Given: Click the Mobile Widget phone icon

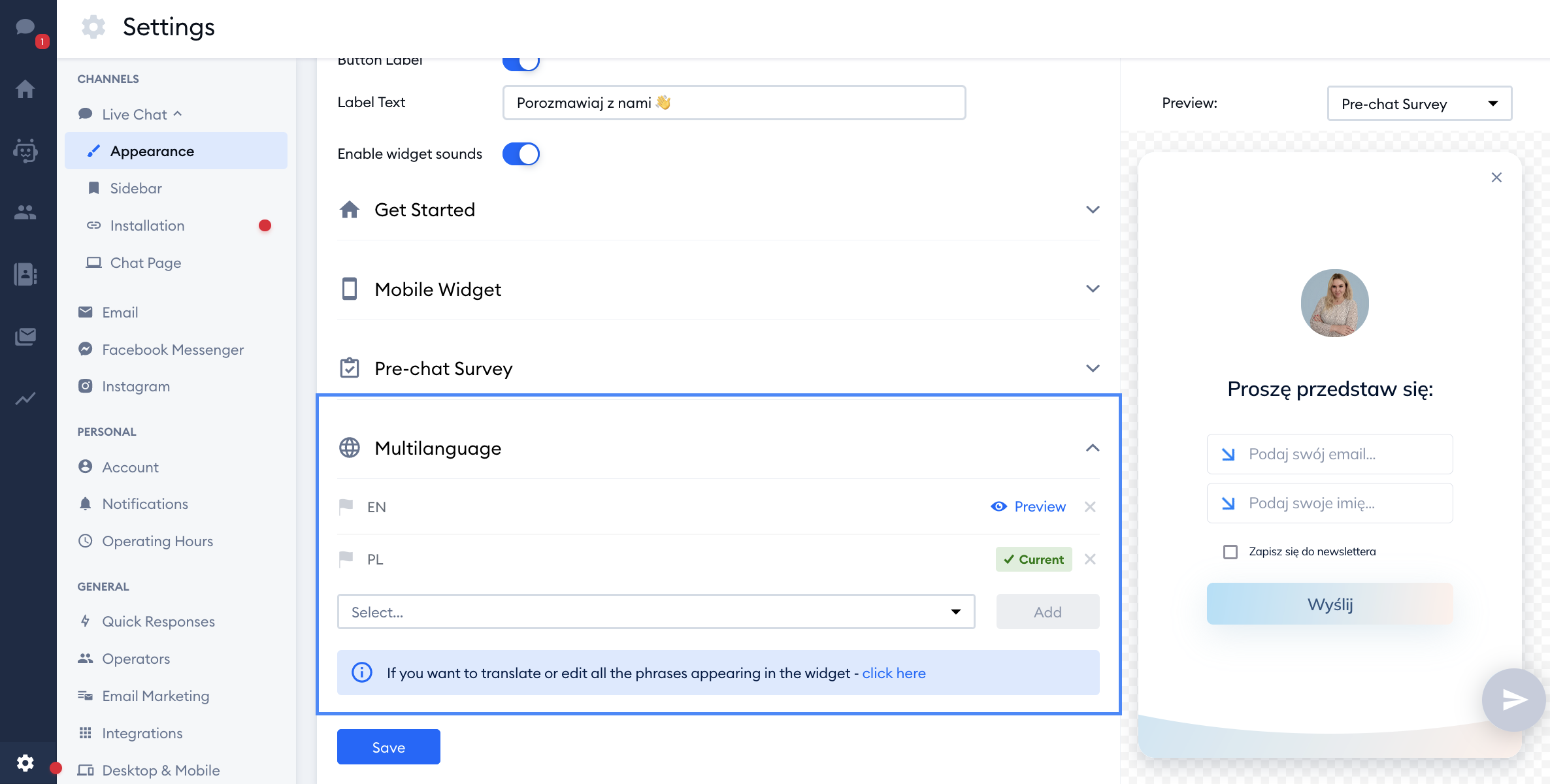Looking at the screenshot, I should pos(350,289).
